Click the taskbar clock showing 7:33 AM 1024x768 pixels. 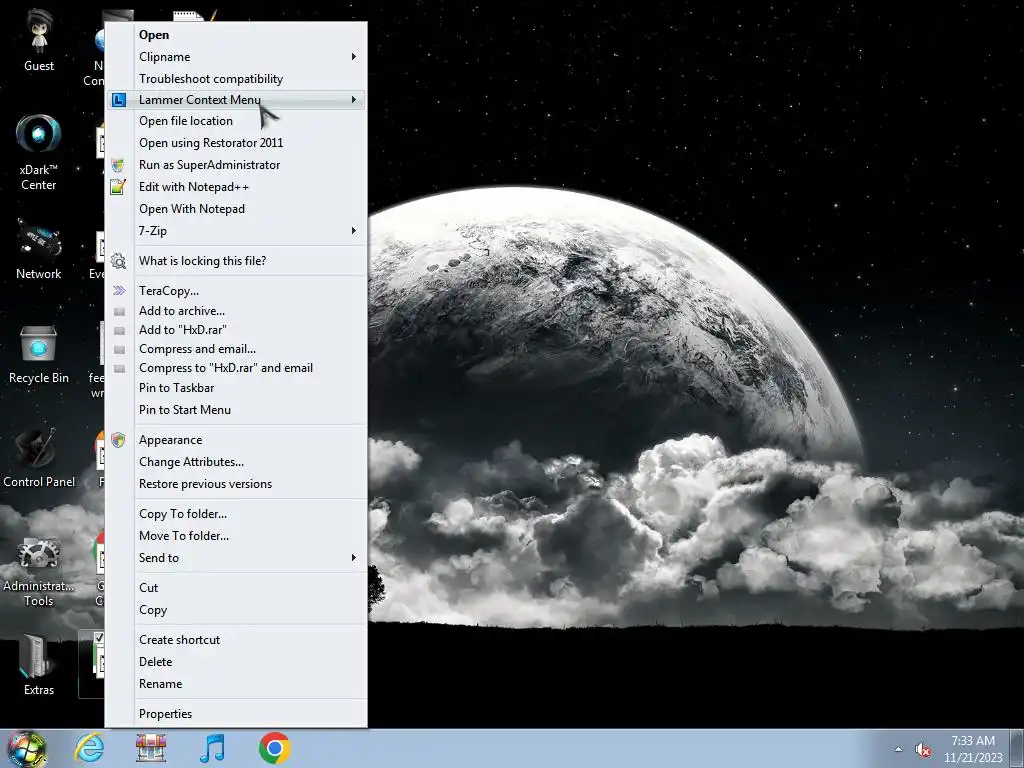pyautogui.click(x=973, y=749)
